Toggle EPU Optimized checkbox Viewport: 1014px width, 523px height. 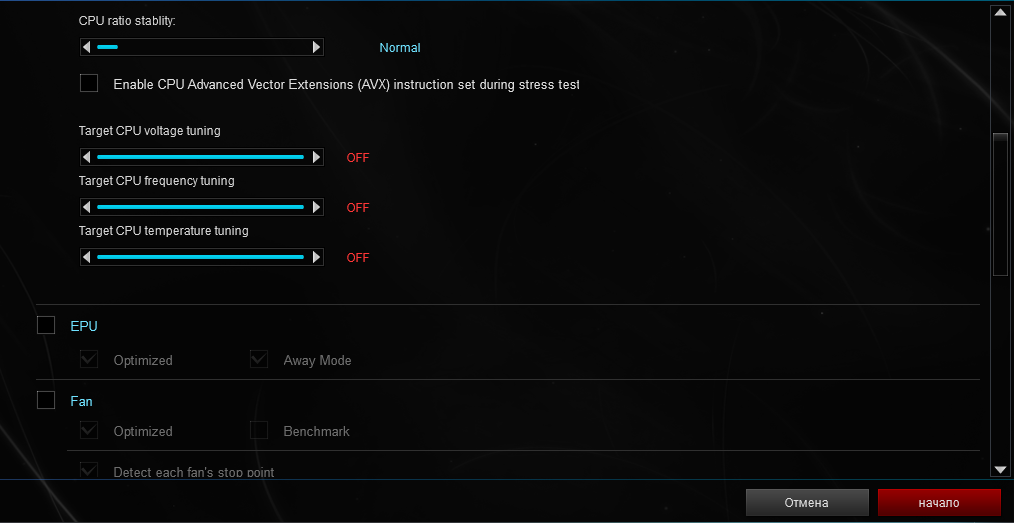point(89,359)
